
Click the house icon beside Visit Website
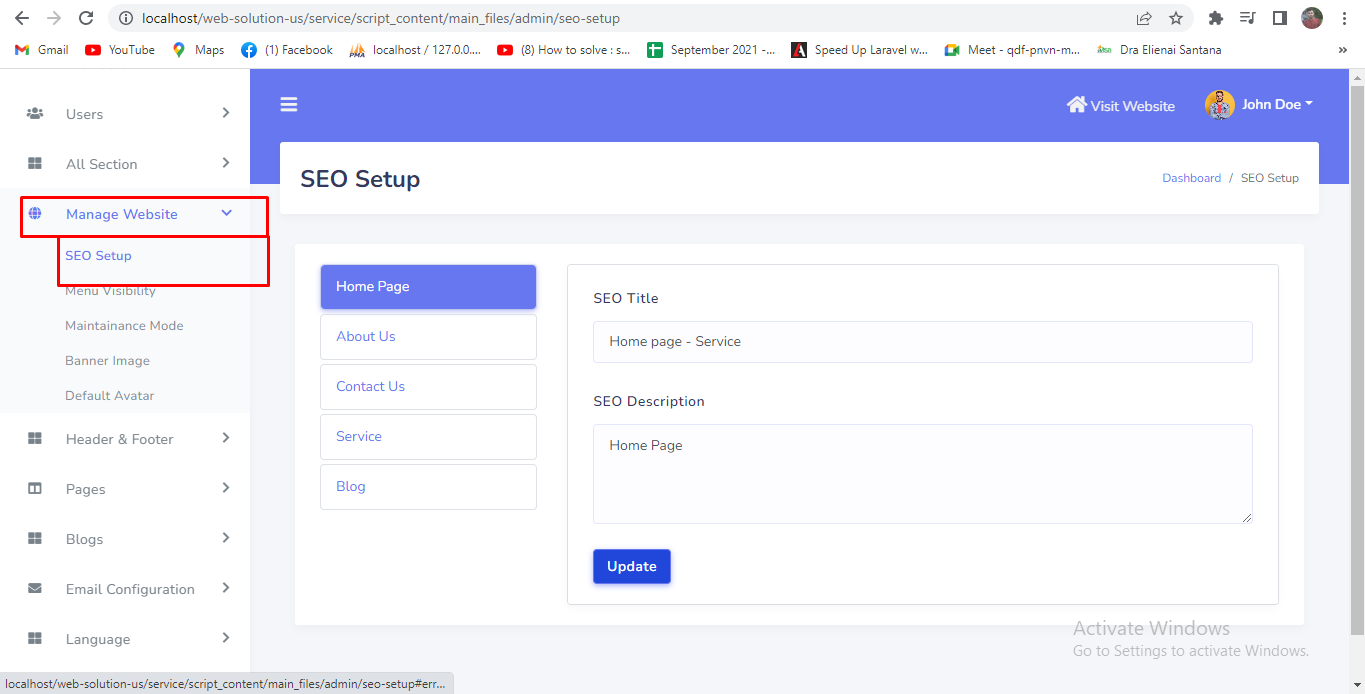click(x=1076, y=105)
